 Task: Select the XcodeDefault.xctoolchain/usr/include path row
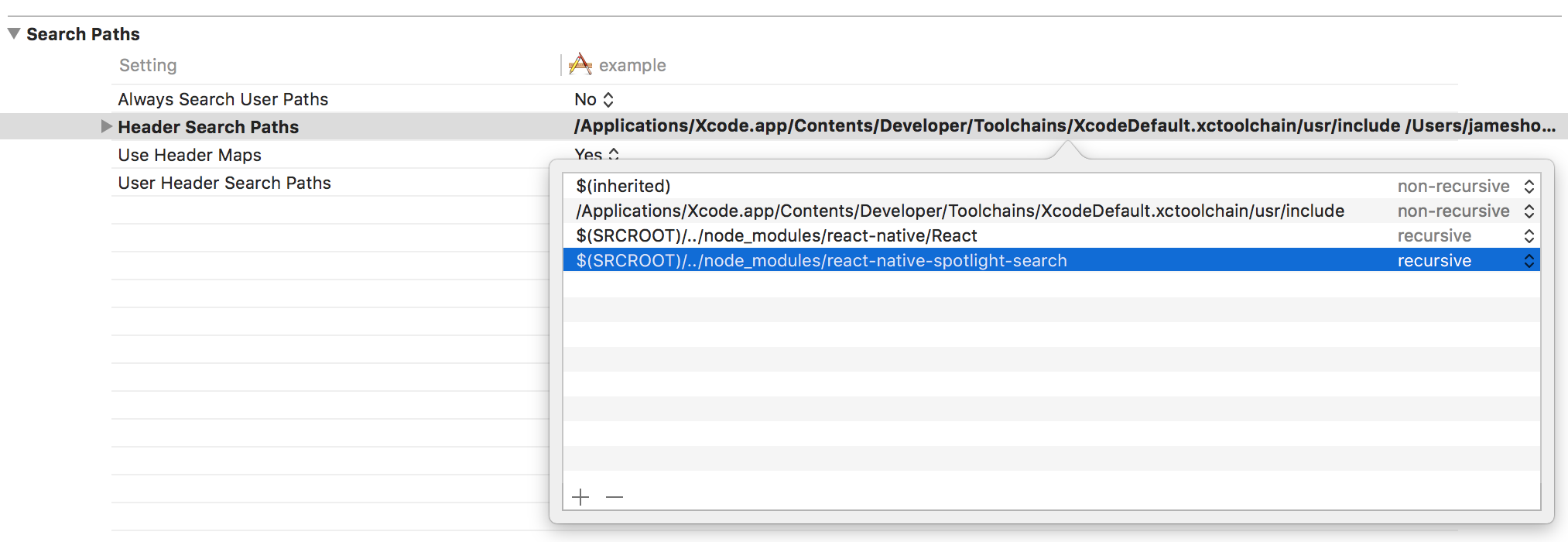[x=960, y=211]
